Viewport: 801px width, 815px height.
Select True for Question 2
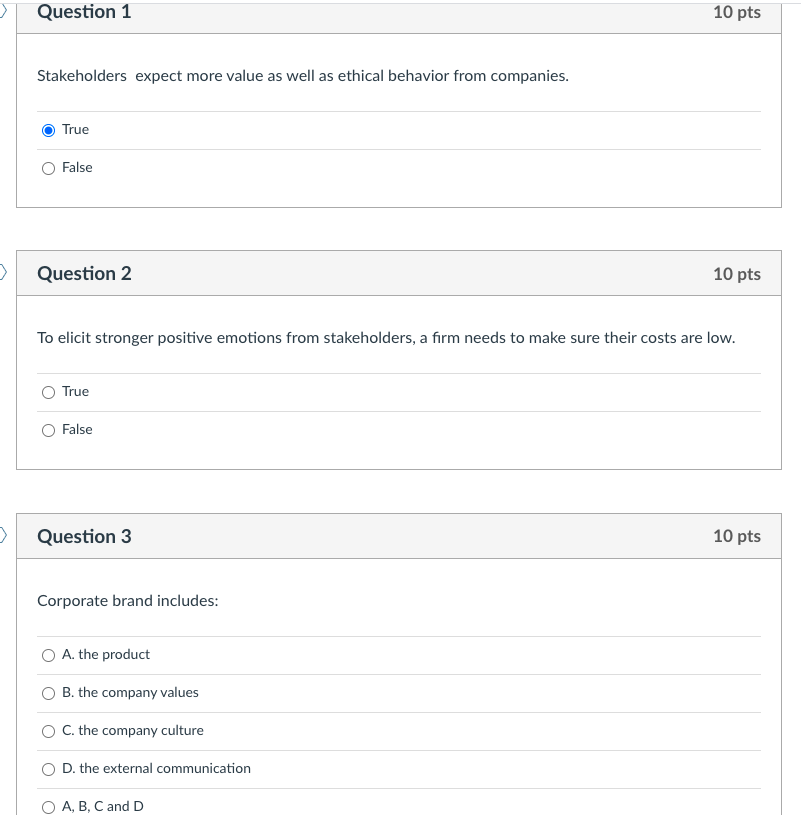coord(48,391)
